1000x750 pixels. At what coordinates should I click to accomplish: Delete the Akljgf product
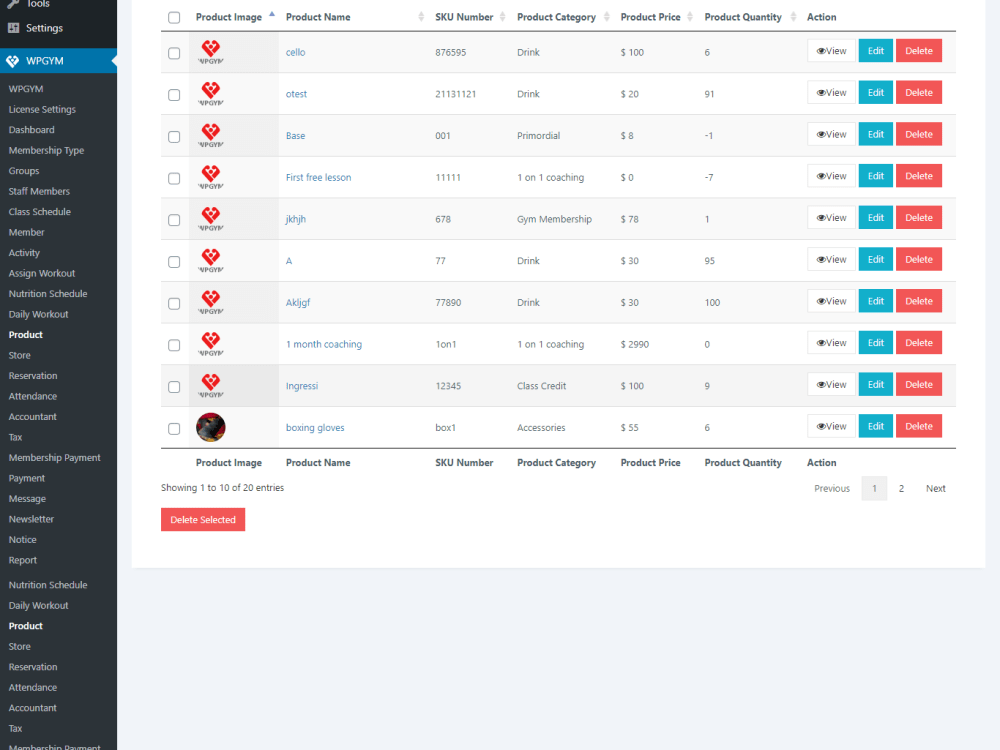coord(918,301)
